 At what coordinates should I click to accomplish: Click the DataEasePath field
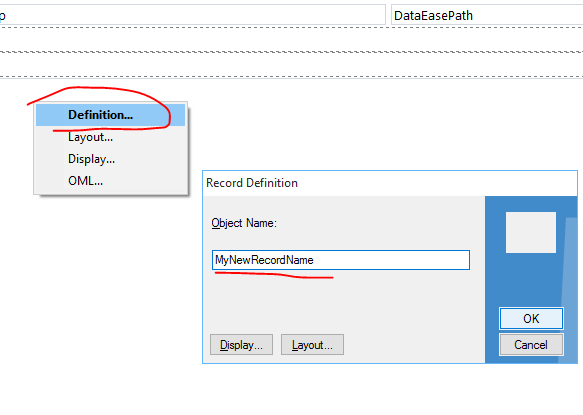(x=487, y=15)
